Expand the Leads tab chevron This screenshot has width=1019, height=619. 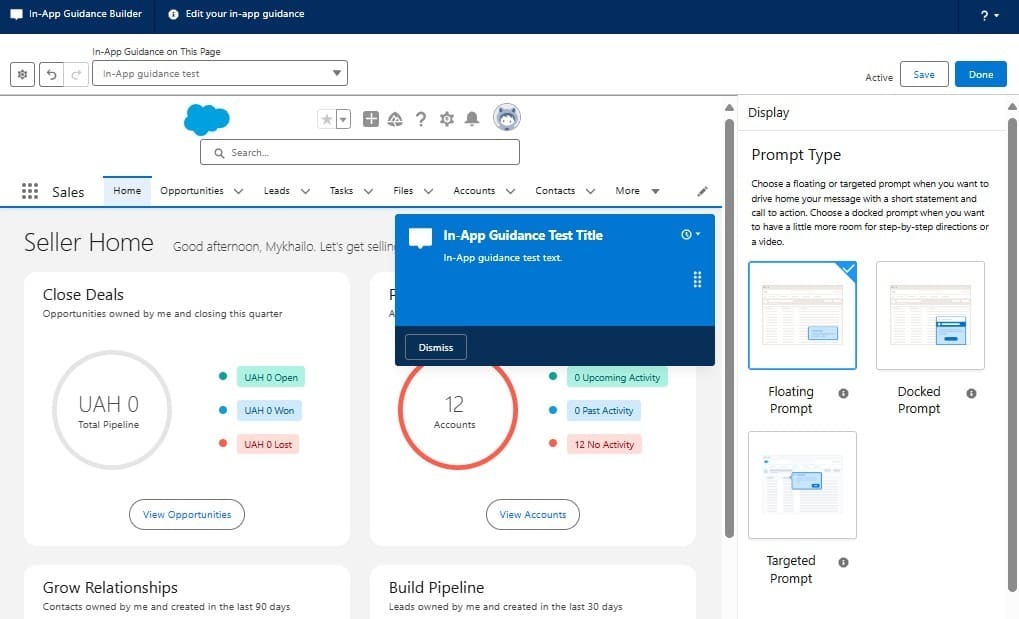305,191
